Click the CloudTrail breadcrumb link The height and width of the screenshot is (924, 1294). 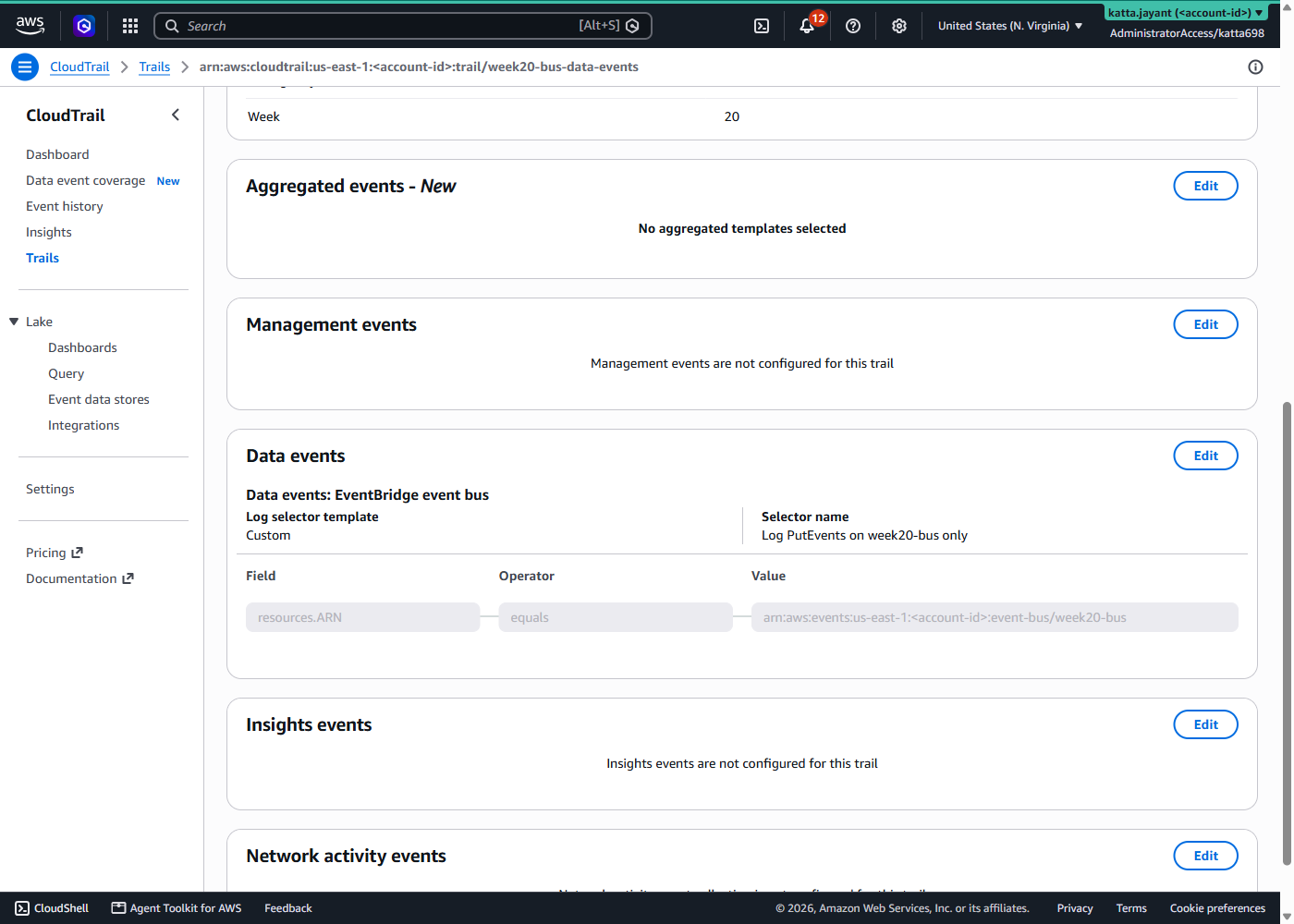79,67
